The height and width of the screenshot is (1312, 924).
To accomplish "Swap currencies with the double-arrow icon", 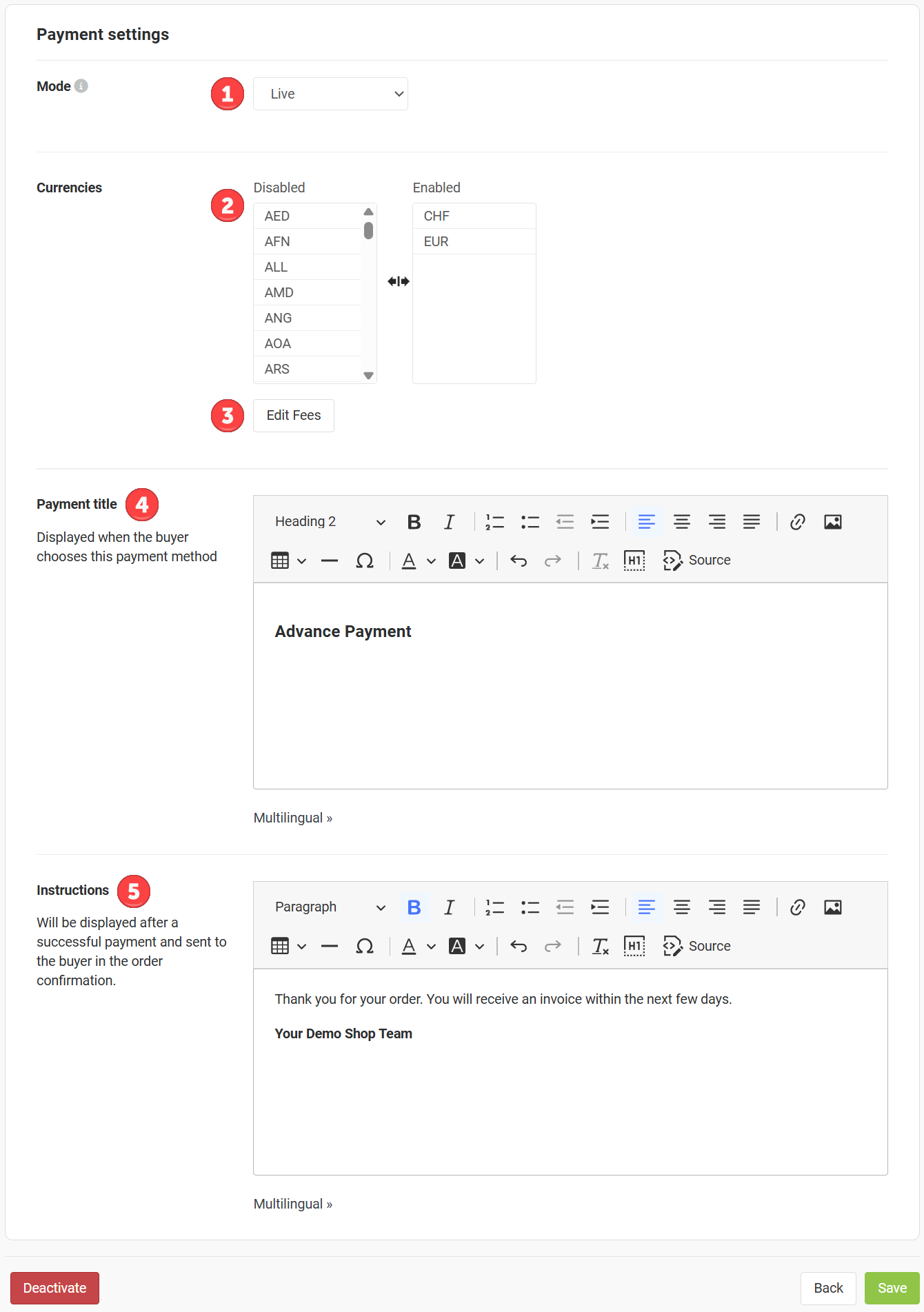I will click(x=399, y=281).
